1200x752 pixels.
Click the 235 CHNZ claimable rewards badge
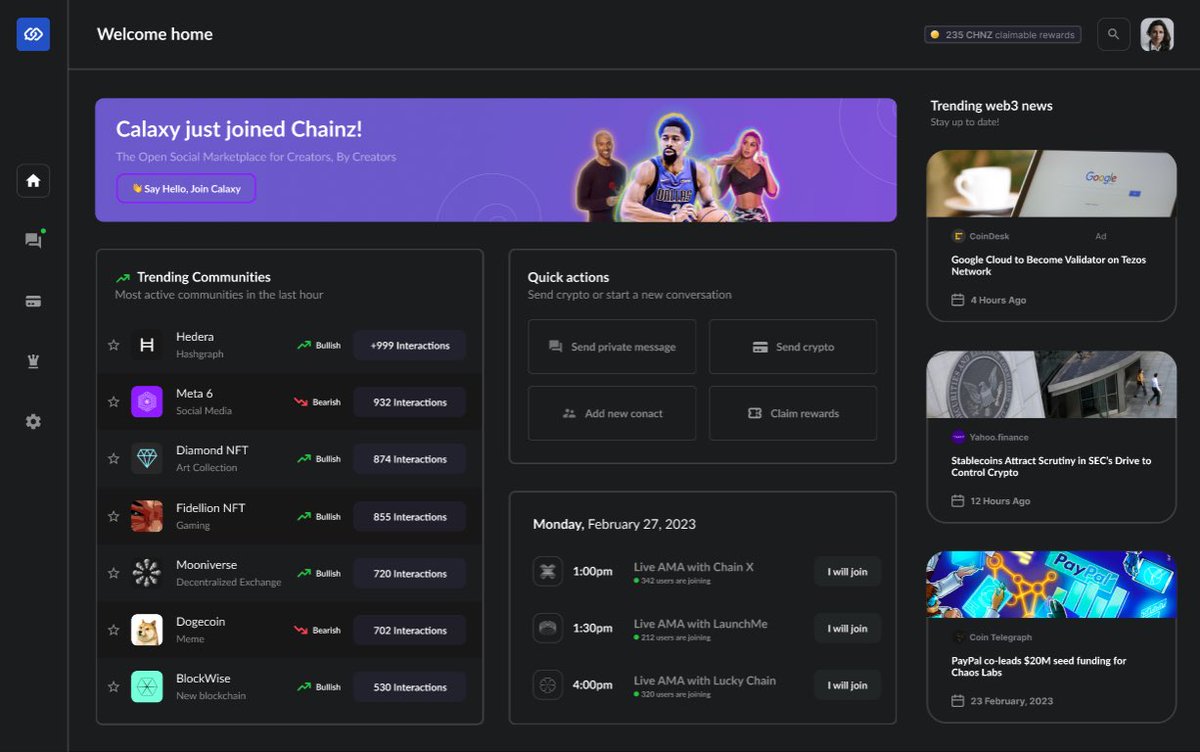pos(1003,34)
